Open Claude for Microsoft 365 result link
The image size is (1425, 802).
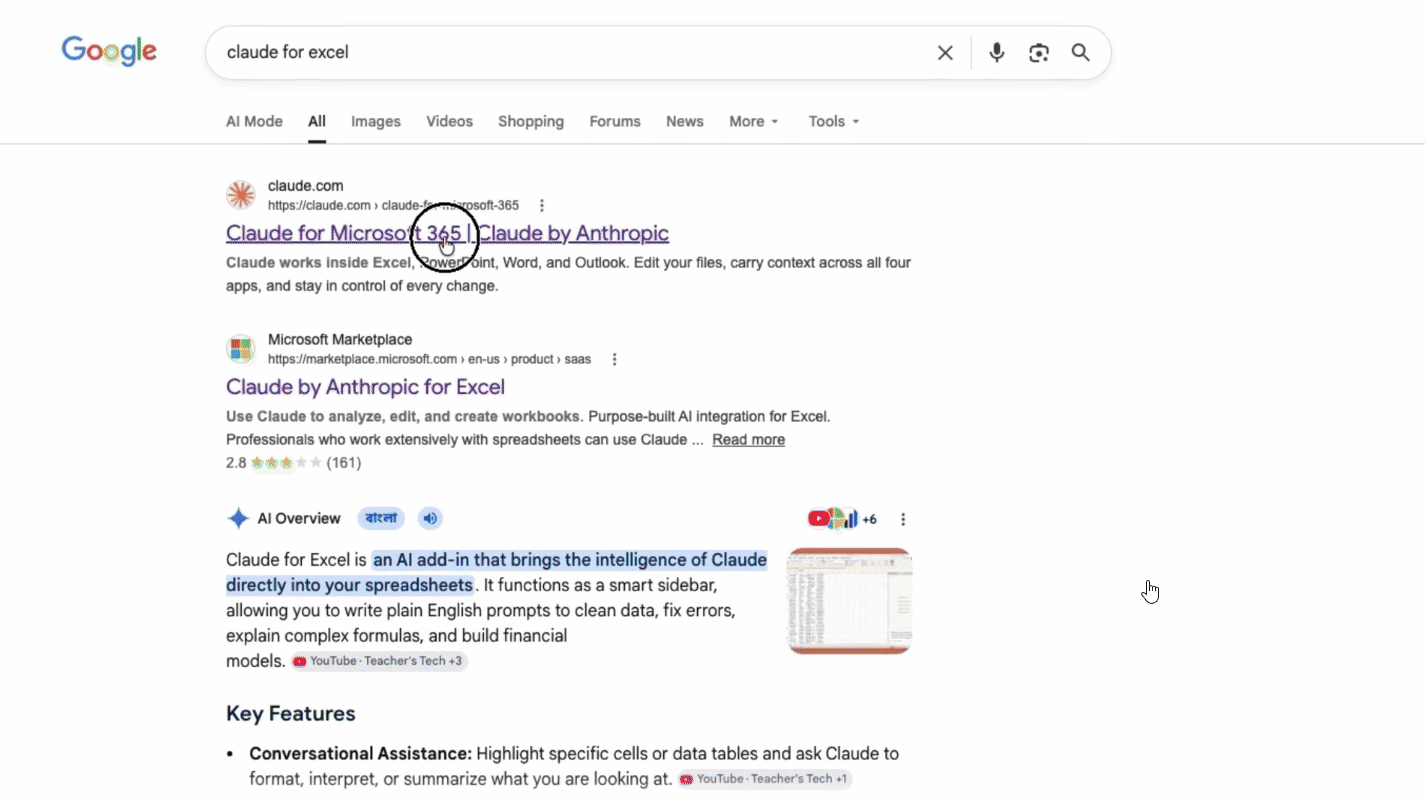[447, 233]
